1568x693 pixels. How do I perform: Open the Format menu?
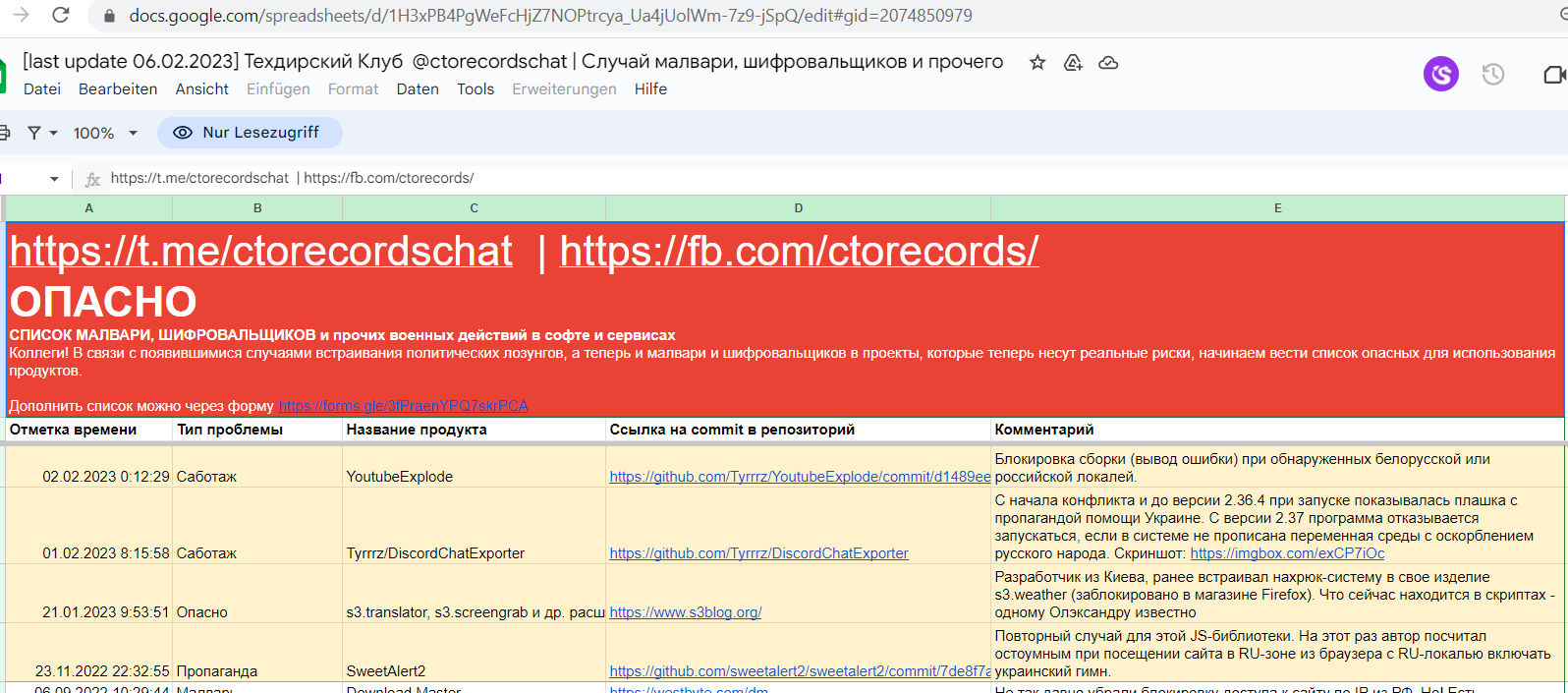pyautogui.click(x=353, y=88)
